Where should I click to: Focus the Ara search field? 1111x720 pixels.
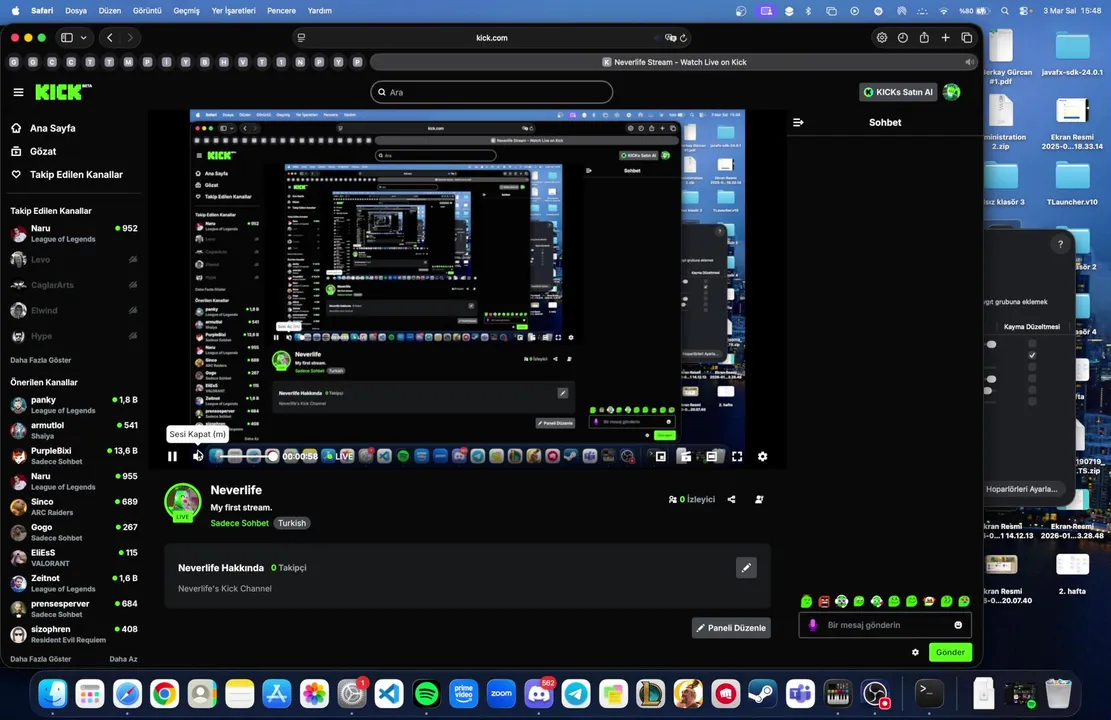(x=491, y=92)
